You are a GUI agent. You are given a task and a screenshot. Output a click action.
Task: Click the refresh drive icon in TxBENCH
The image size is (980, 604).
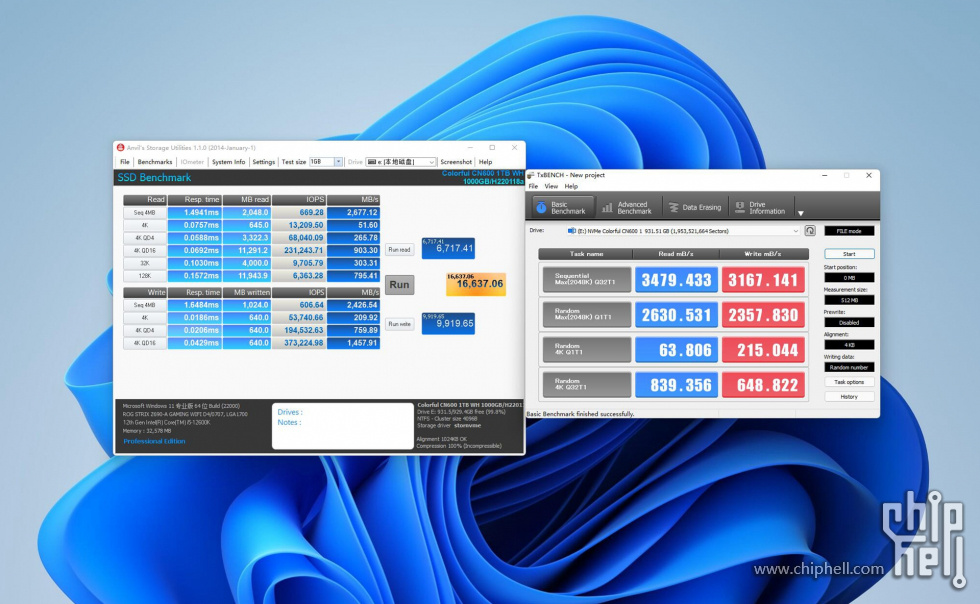pos(810,231)
